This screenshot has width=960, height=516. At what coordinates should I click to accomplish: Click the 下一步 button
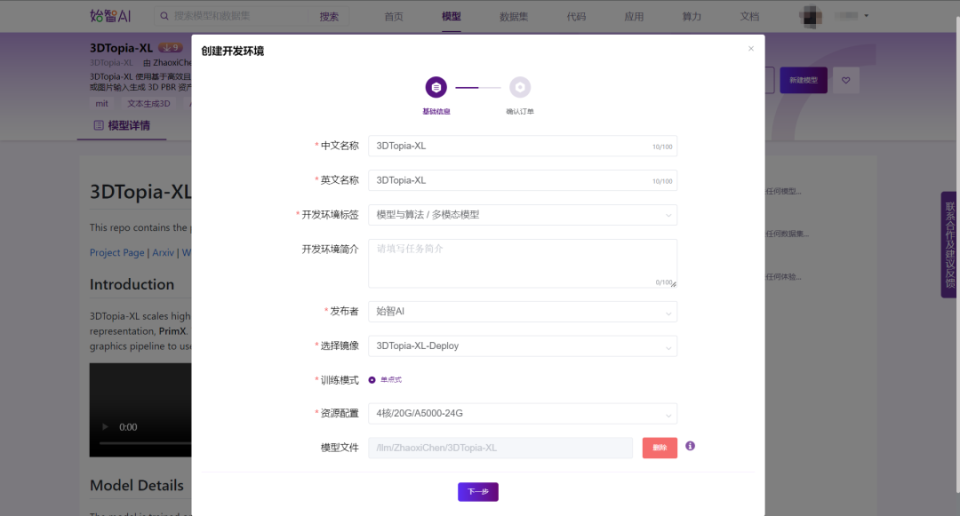478,492
